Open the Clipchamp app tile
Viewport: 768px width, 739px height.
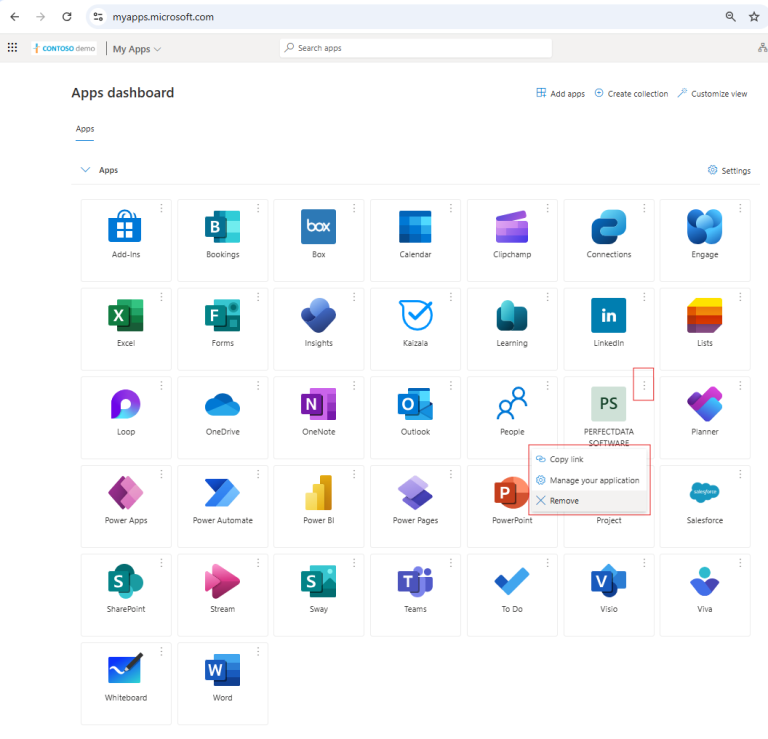pyautogui.click(x=511, y=228)
